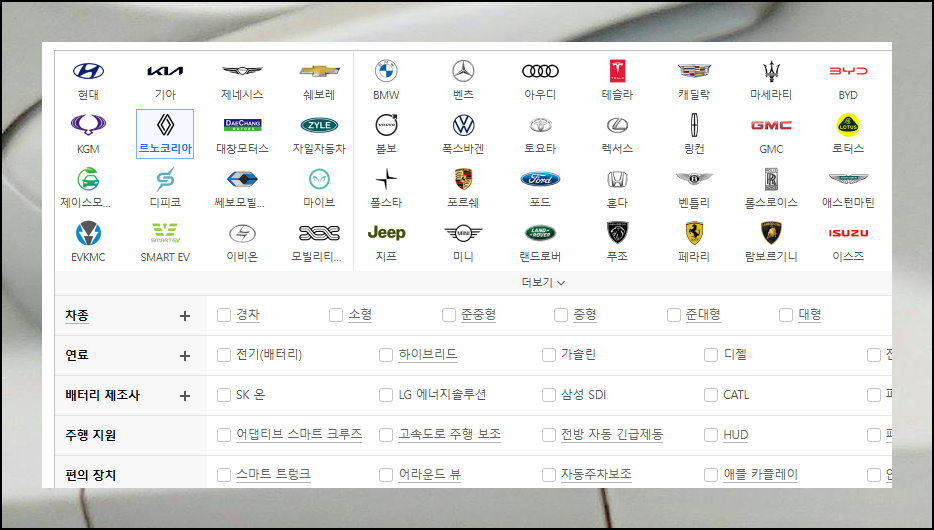Open the 스마트 트렁크 link
934x530 pixels.
click(x=273, y=474)
